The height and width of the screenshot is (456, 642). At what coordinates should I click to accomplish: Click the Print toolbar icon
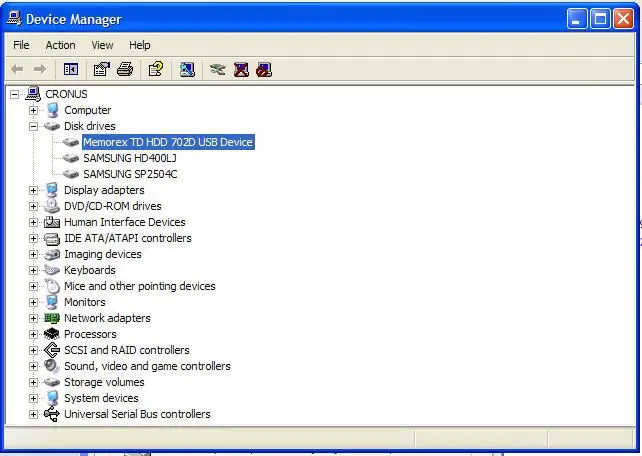coord(125,69)
